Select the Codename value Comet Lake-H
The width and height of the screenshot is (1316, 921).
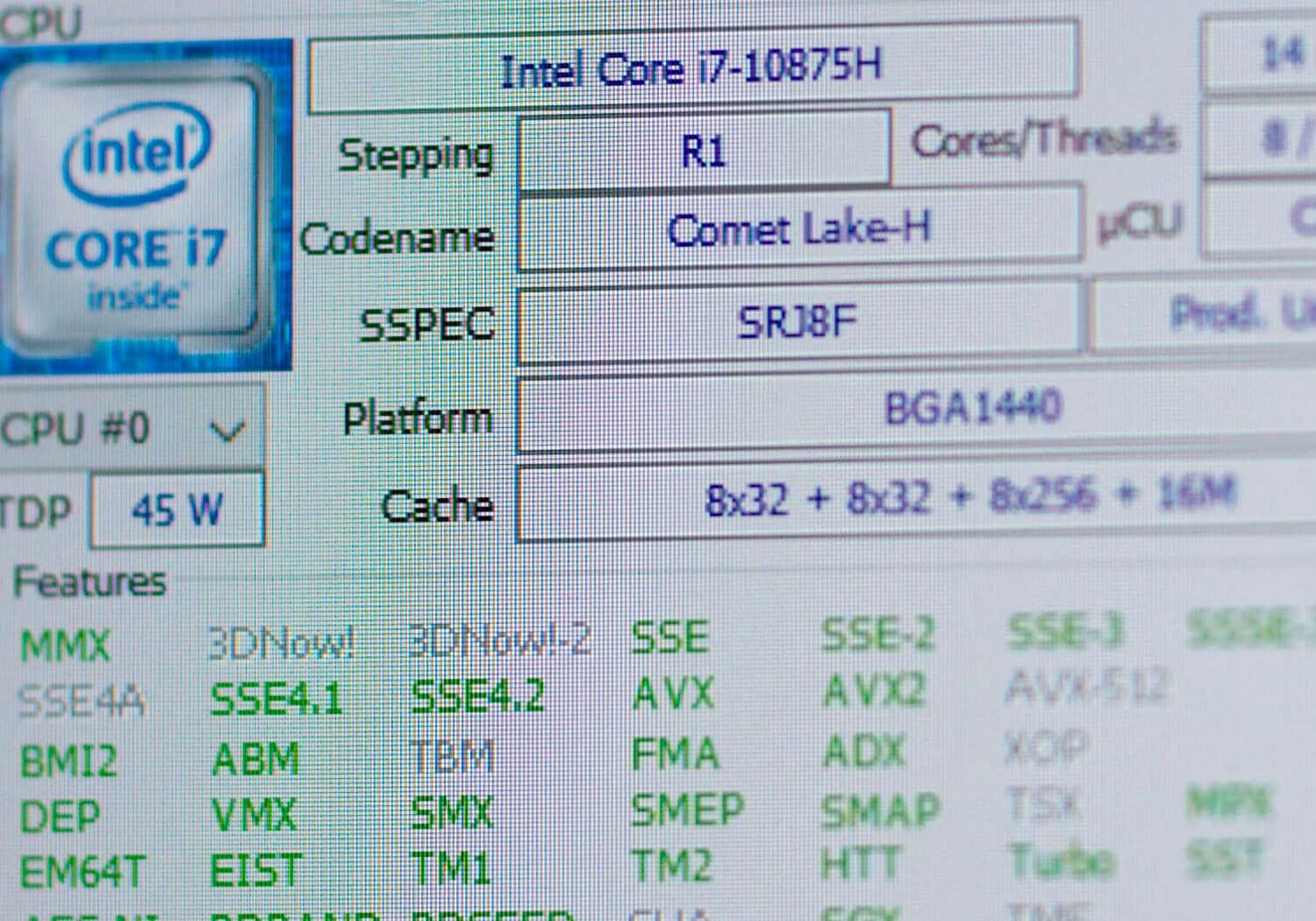[x=798, y=230]
